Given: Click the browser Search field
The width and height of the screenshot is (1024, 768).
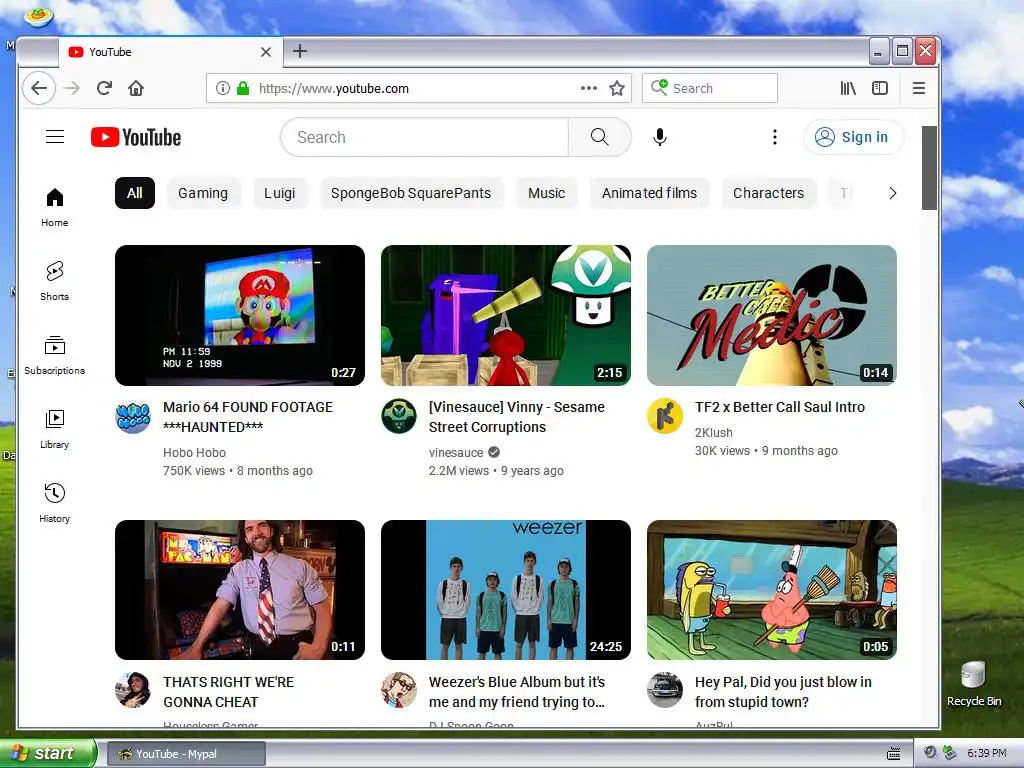Looking at the screenshot, I should pos(710,88).
